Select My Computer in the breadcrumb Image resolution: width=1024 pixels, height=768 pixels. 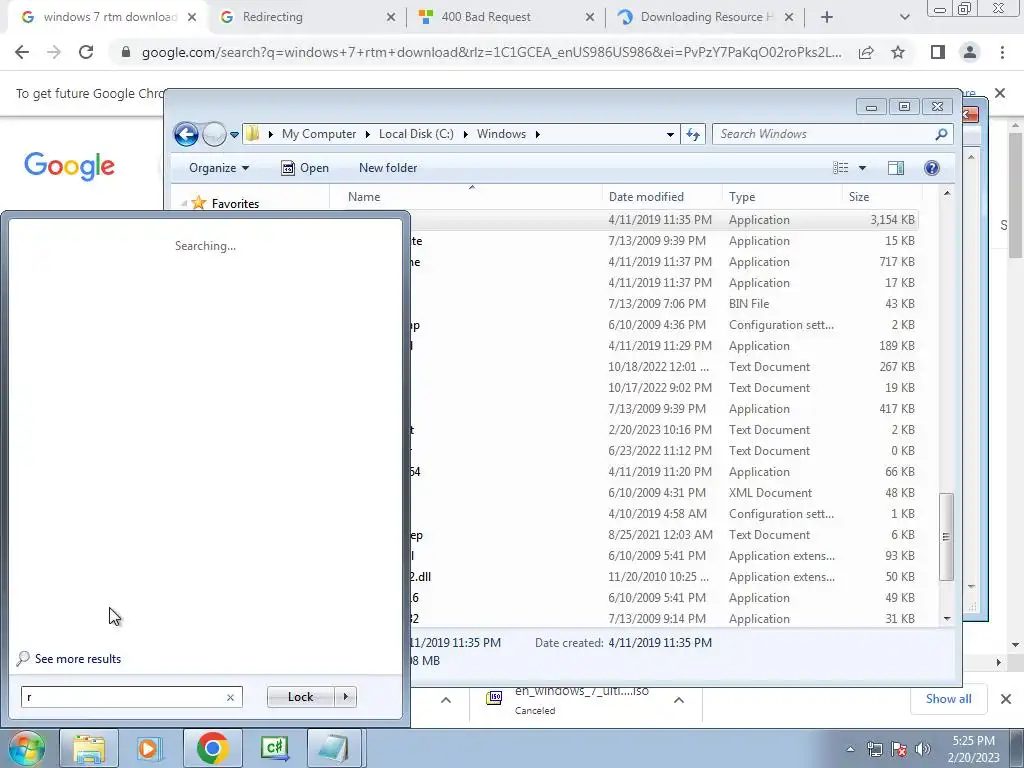[x=319, y=134]
